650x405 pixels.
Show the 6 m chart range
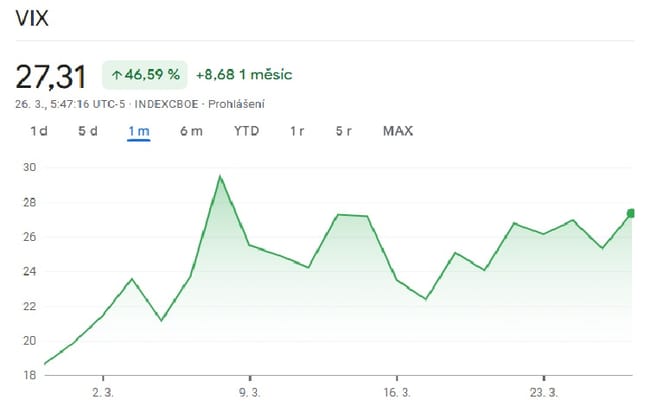(191, 131)
